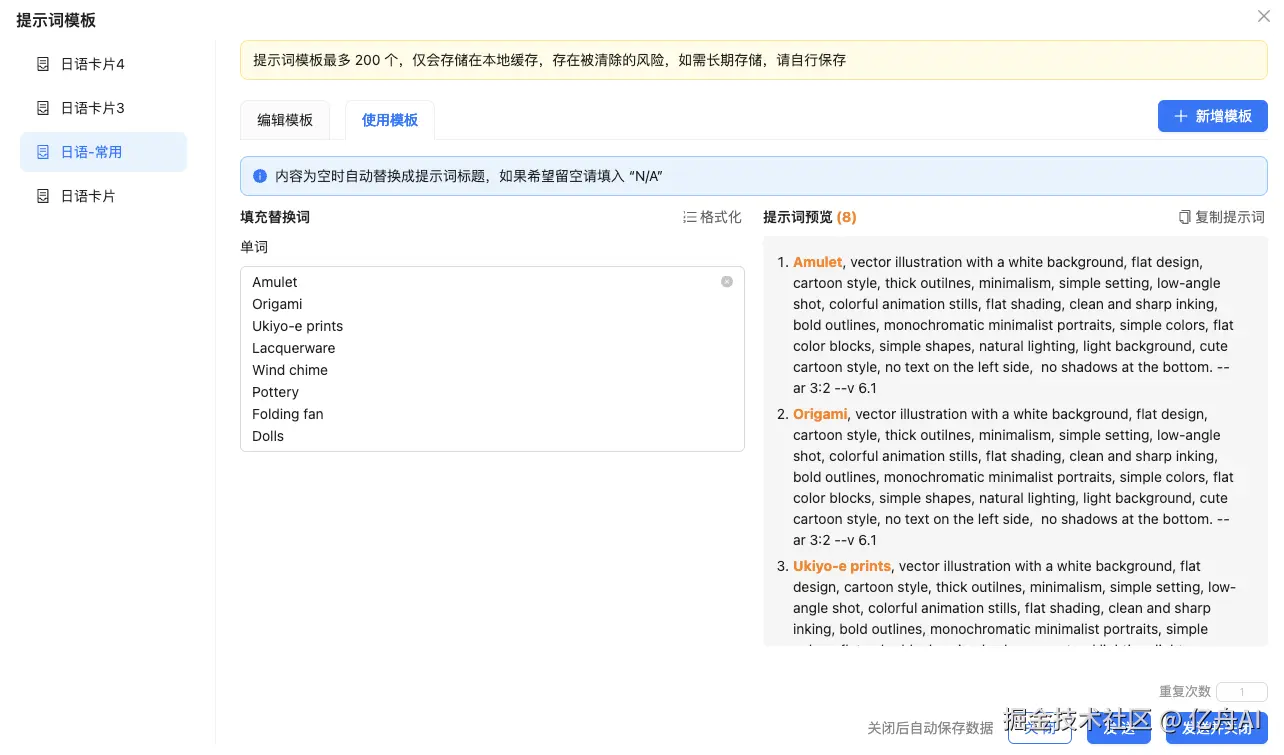
Task: Switch to the 编辑模板 tab
Action: click(x=285, y=120)
